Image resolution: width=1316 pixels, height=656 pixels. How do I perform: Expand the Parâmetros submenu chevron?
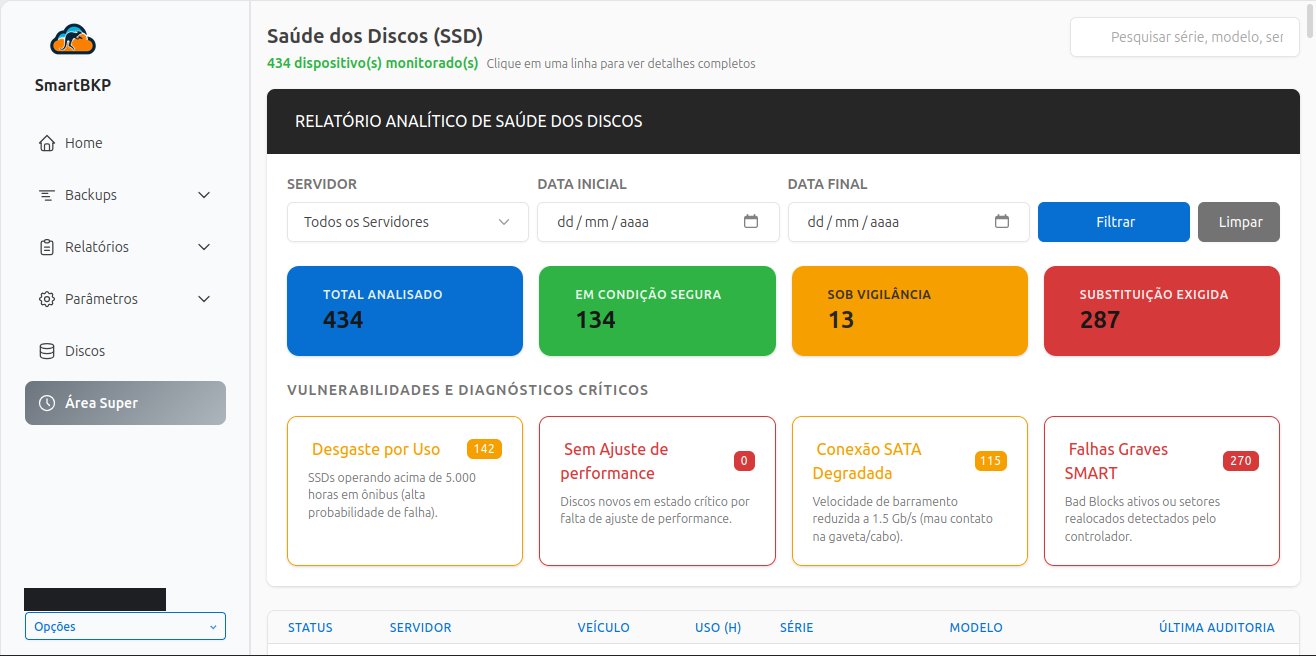(204, 299)
